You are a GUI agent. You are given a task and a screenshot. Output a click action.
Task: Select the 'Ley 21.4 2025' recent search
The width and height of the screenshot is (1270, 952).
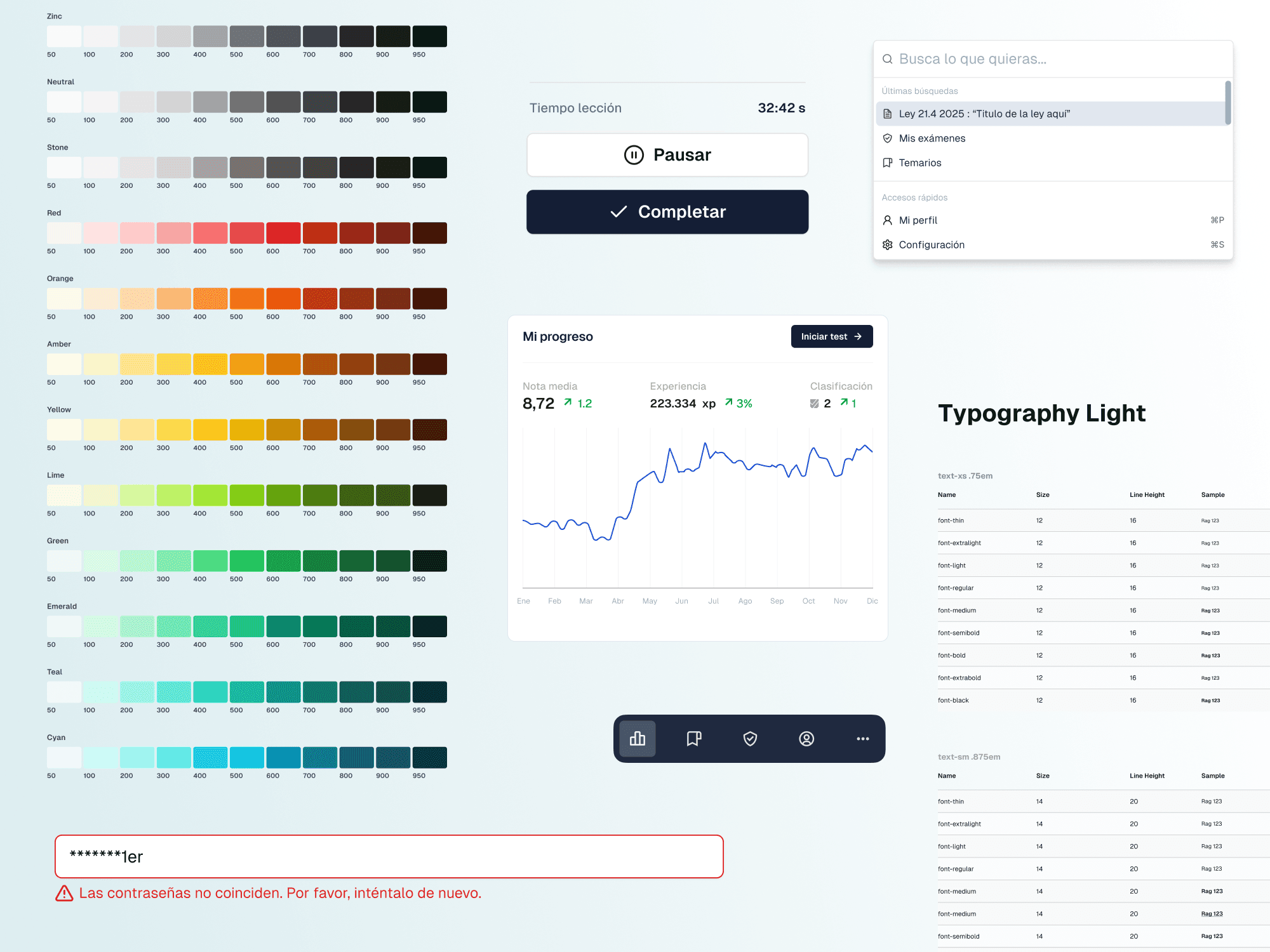click(x=984, y=114)
